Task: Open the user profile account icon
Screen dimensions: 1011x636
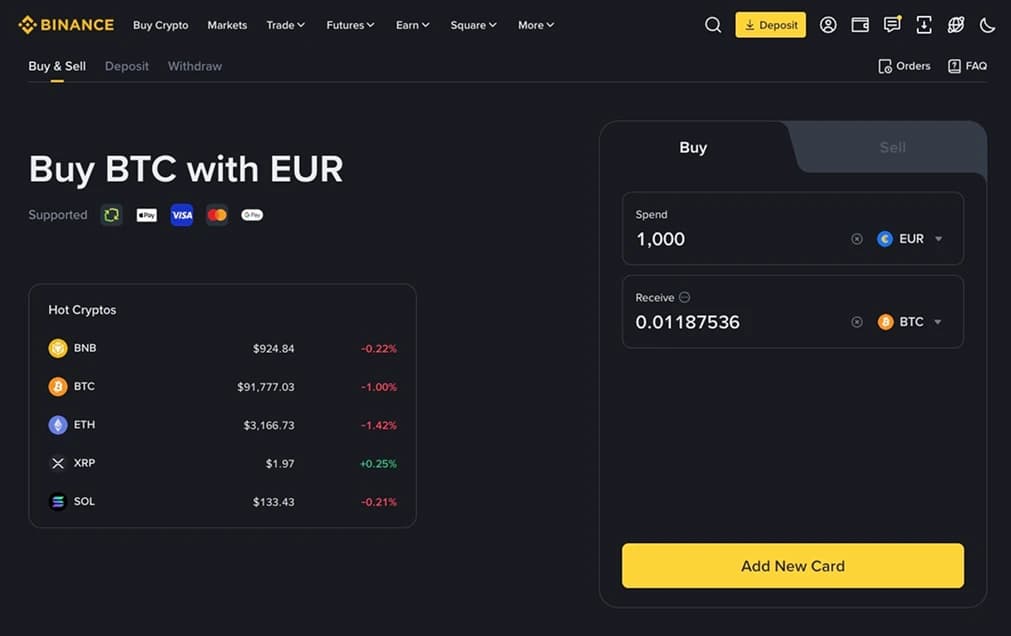Action: click(828, 24)
